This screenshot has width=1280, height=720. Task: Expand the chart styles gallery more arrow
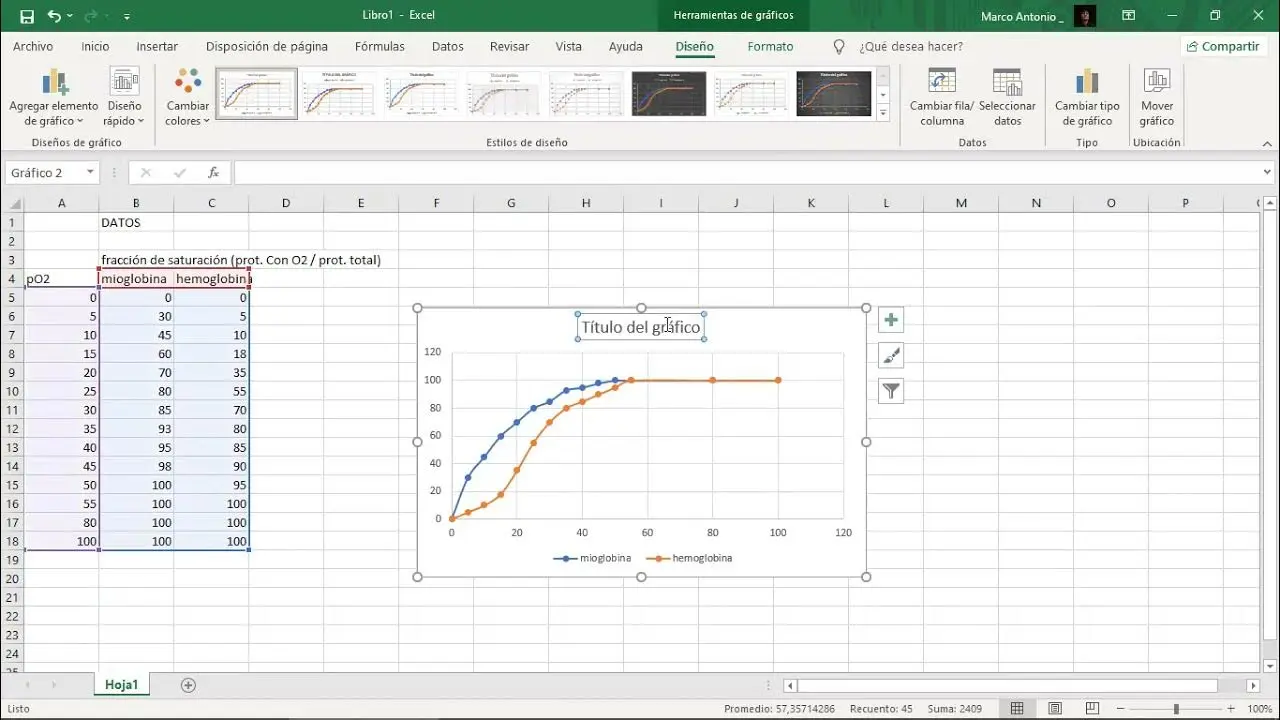point(884,112)
